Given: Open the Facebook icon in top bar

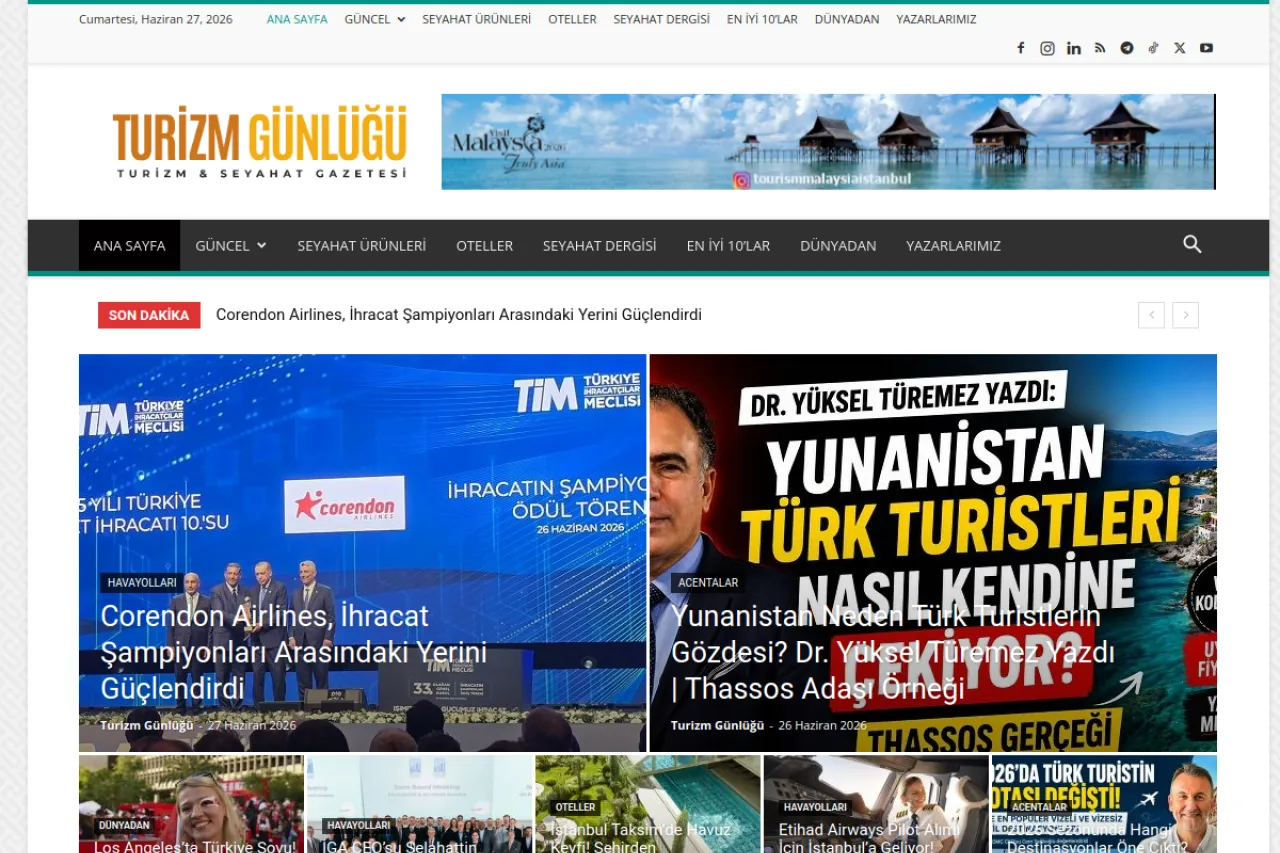Looking at the screenshot, I should pos(1021,48).
